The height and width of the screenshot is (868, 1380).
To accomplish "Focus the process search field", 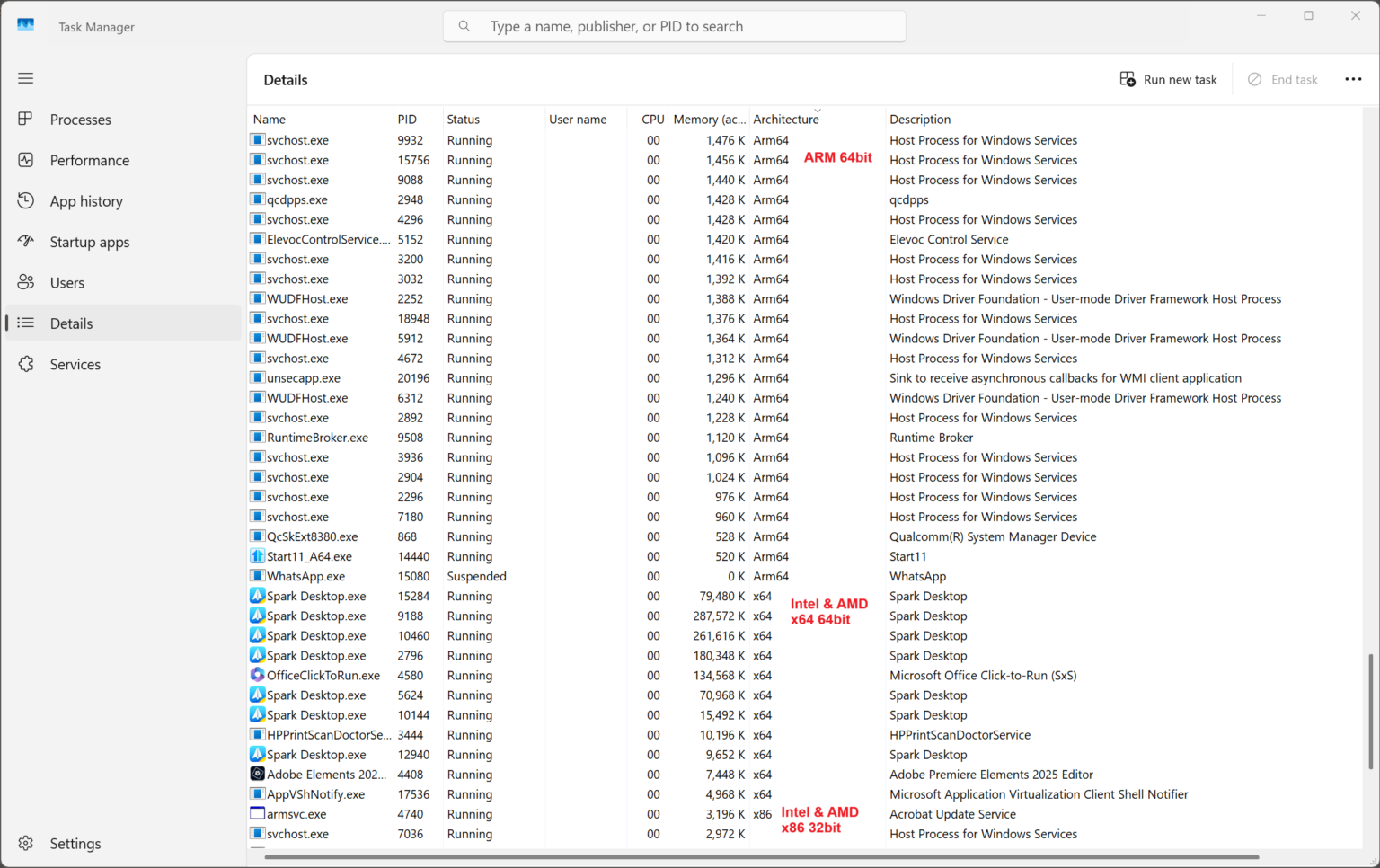I will (x=674, y=26).
